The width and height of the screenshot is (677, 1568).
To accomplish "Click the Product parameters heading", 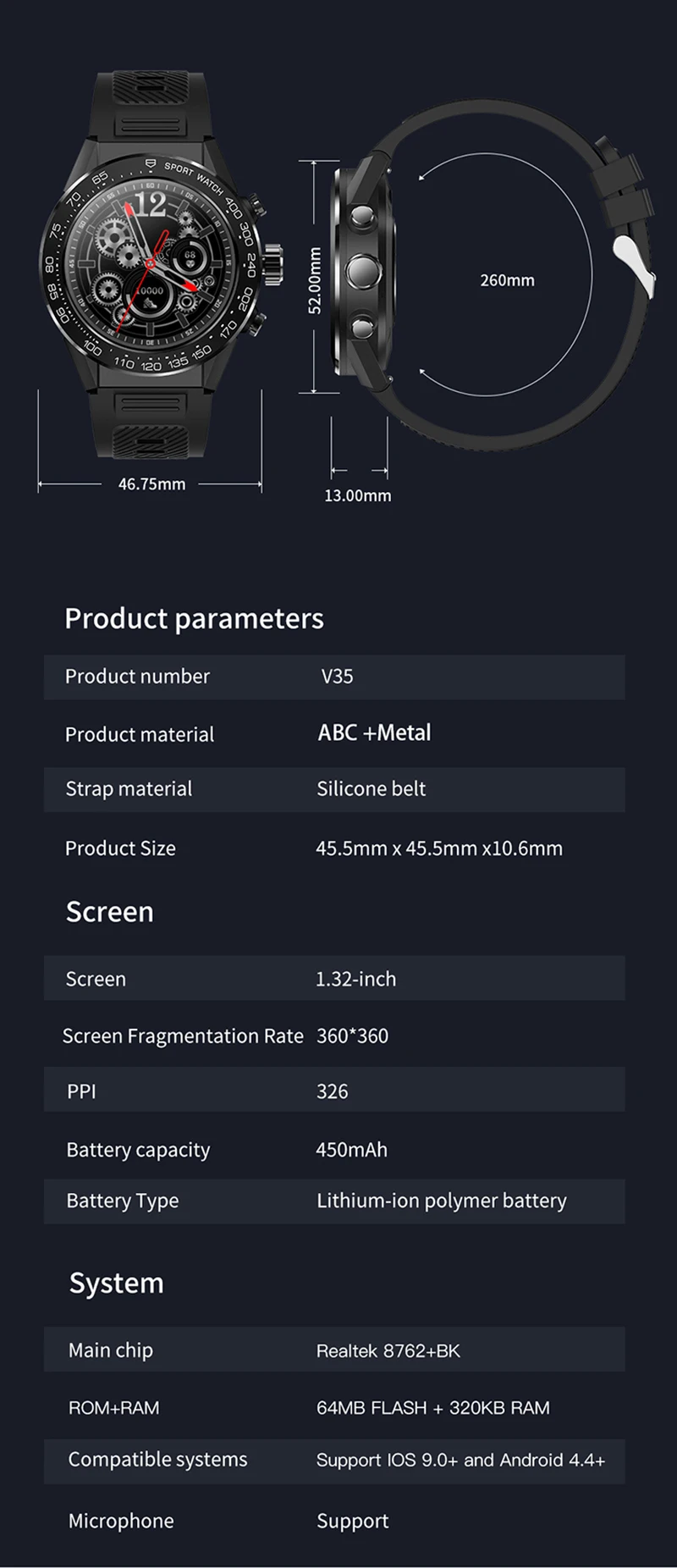I will click(x=194, y=619).
